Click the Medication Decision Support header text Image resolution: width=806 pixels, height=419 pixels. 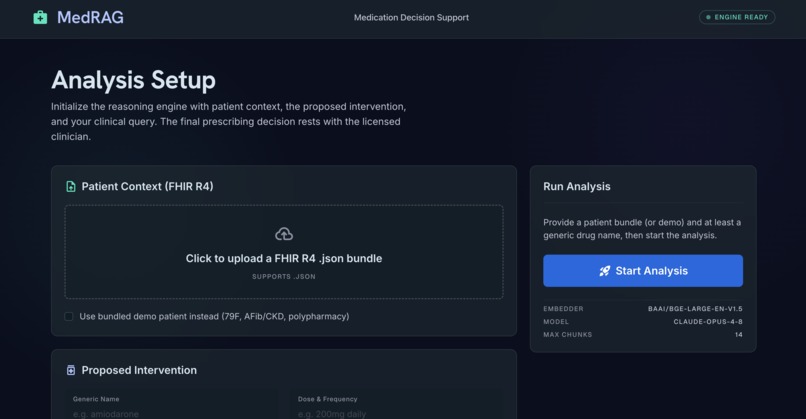tap(411, 17)
